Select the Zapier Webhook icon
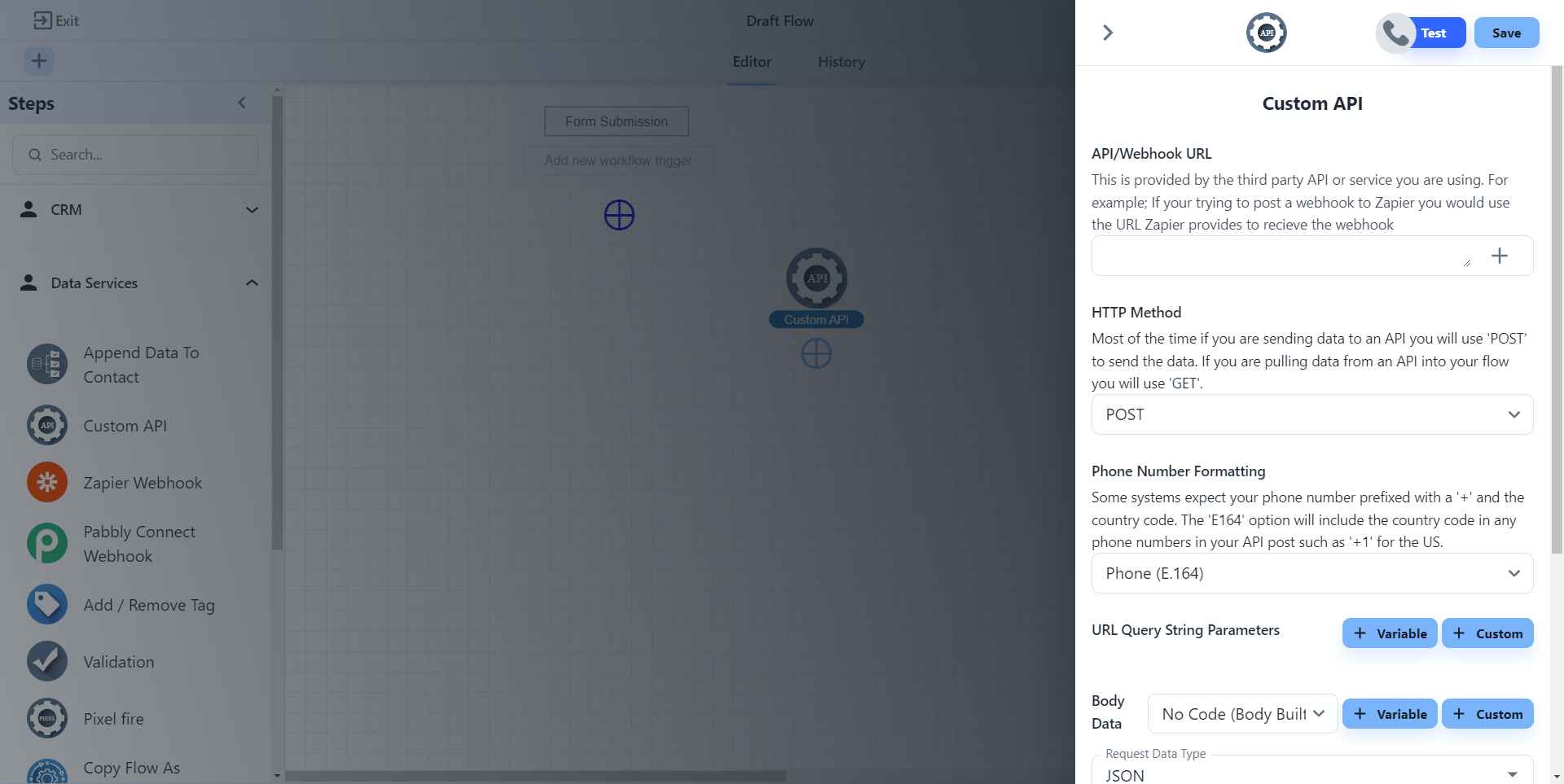The width and height of the screenshot is (1564, 784). pos(47,483)
